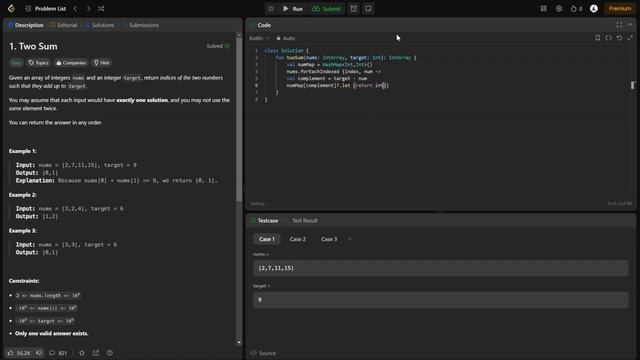Maximize the code editor fullscreen icon

point(619,25)
